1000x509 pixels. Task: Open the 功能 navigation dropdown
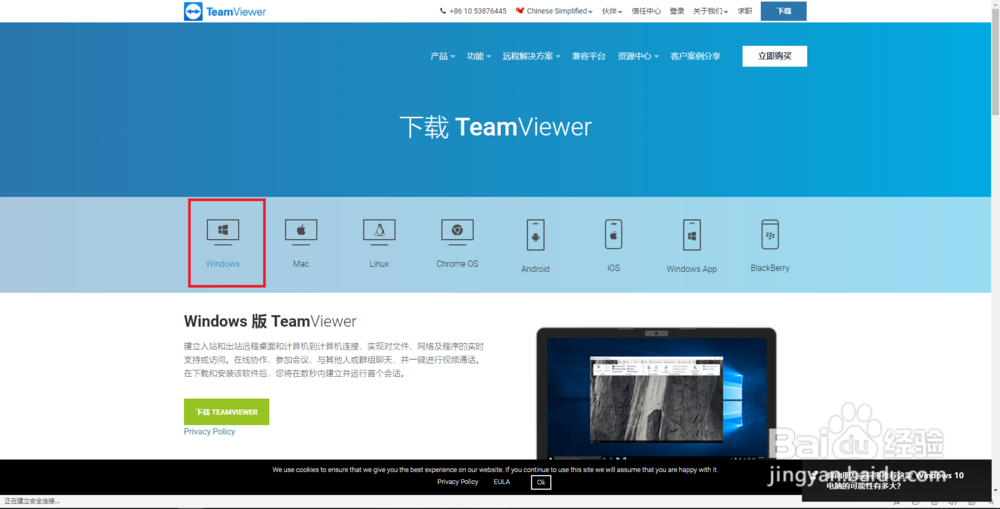(478, 56)
